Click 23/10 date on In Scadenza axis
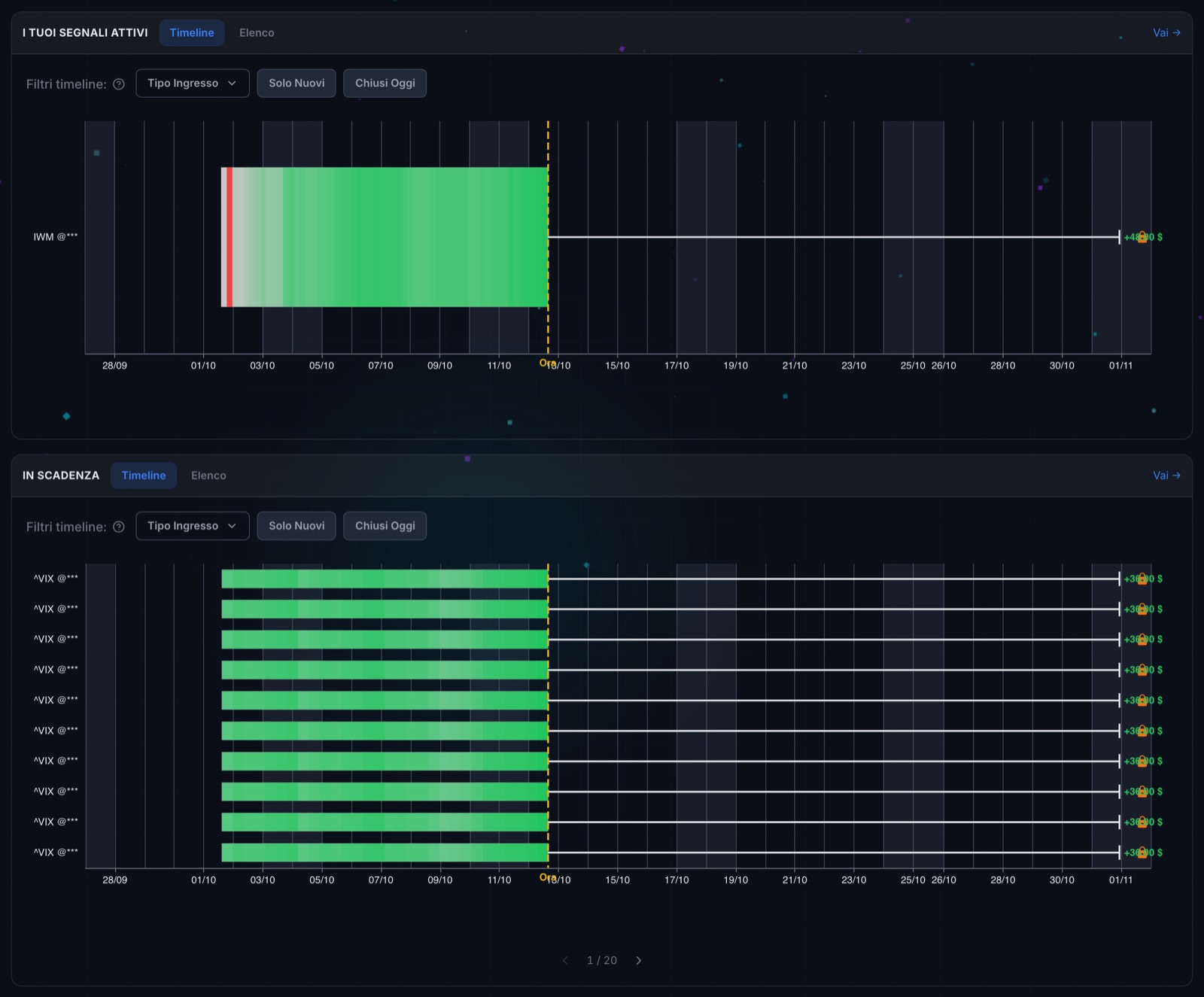This screenshot has width=1204, height=997. pyautogui.click(x=854, y=880)
